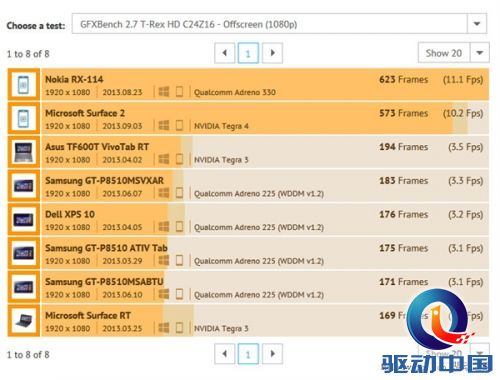The width and height of the screenshot is (500, 380).
Task: Open the Samsung GT-P8510MSABTU device name
Action: 104,281
